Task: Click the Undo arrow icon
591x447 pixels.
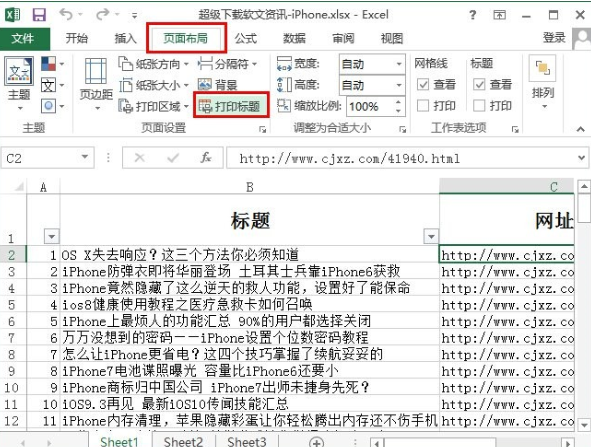Action: 66,15
